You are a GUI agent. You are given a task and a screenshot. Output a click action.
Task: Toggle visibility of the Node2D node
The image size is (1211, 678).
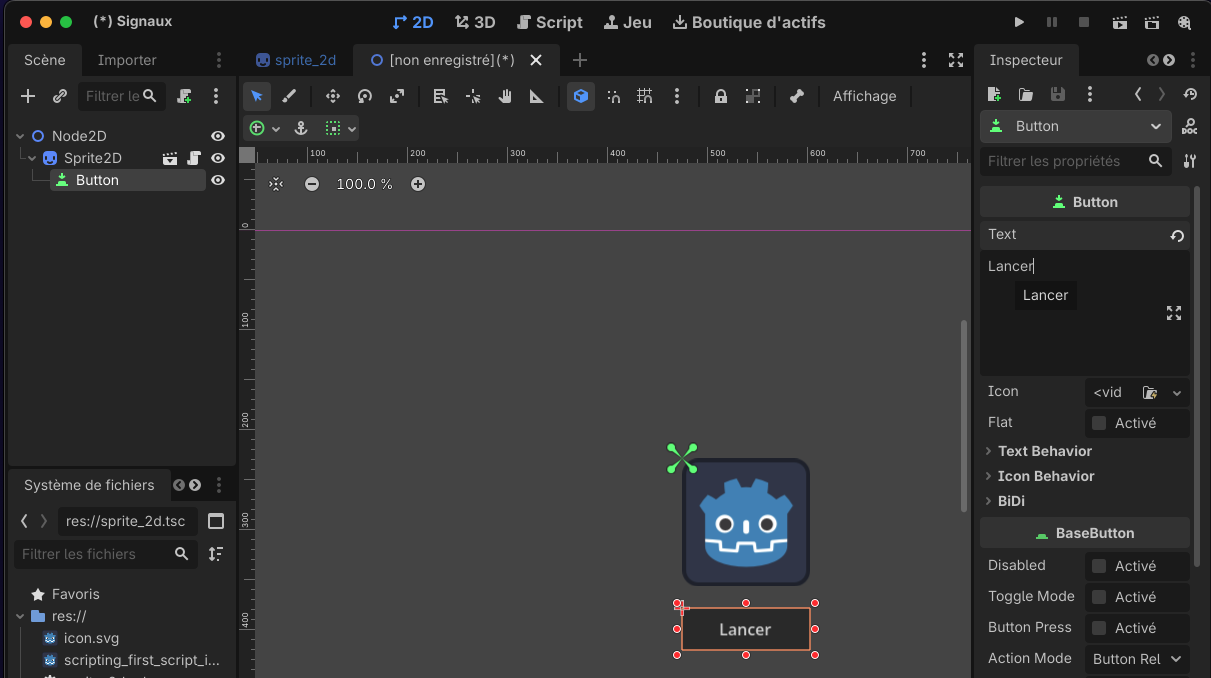click(218, 136)
